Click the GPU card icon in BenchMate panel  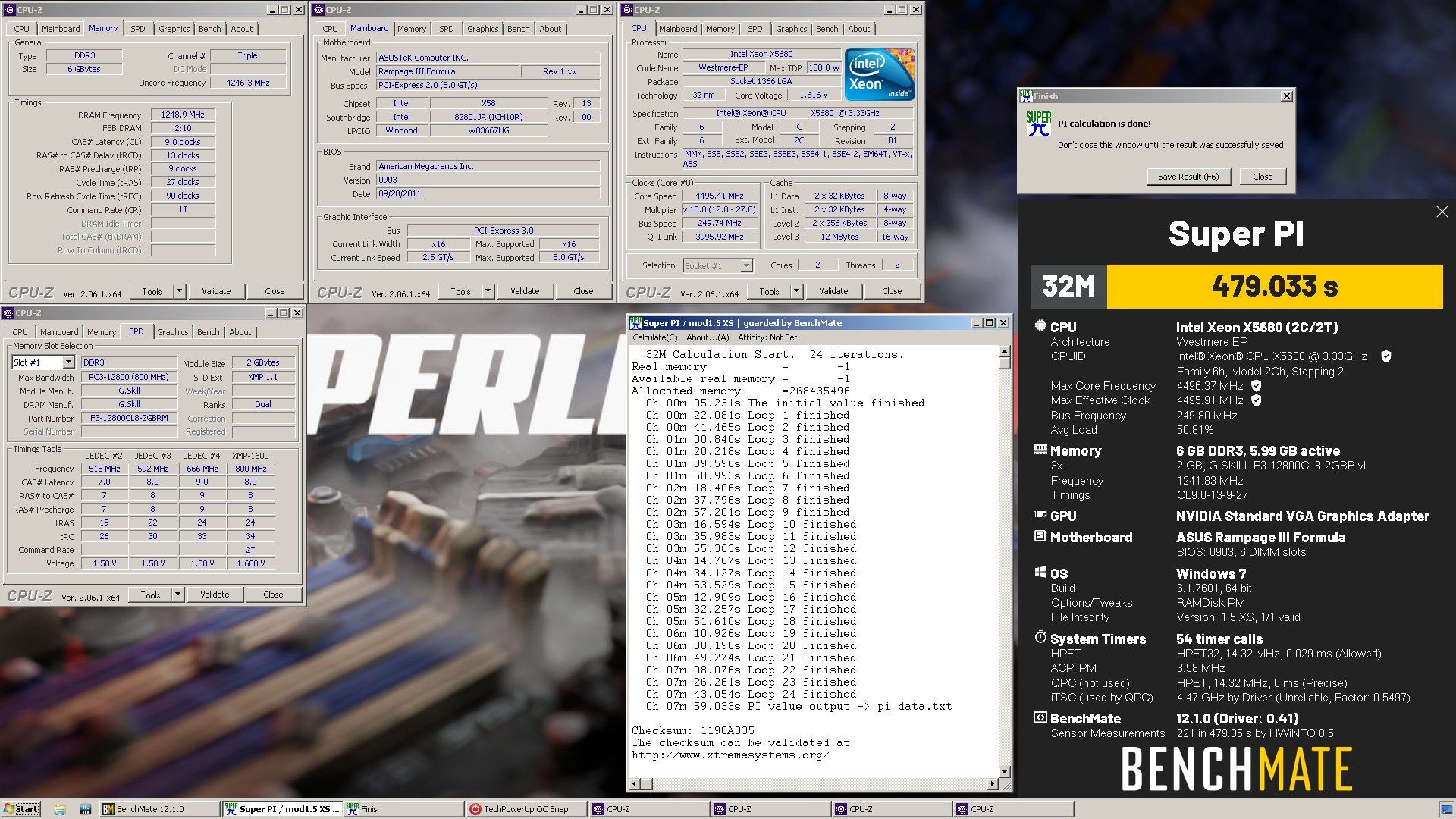click(1040, 515)
